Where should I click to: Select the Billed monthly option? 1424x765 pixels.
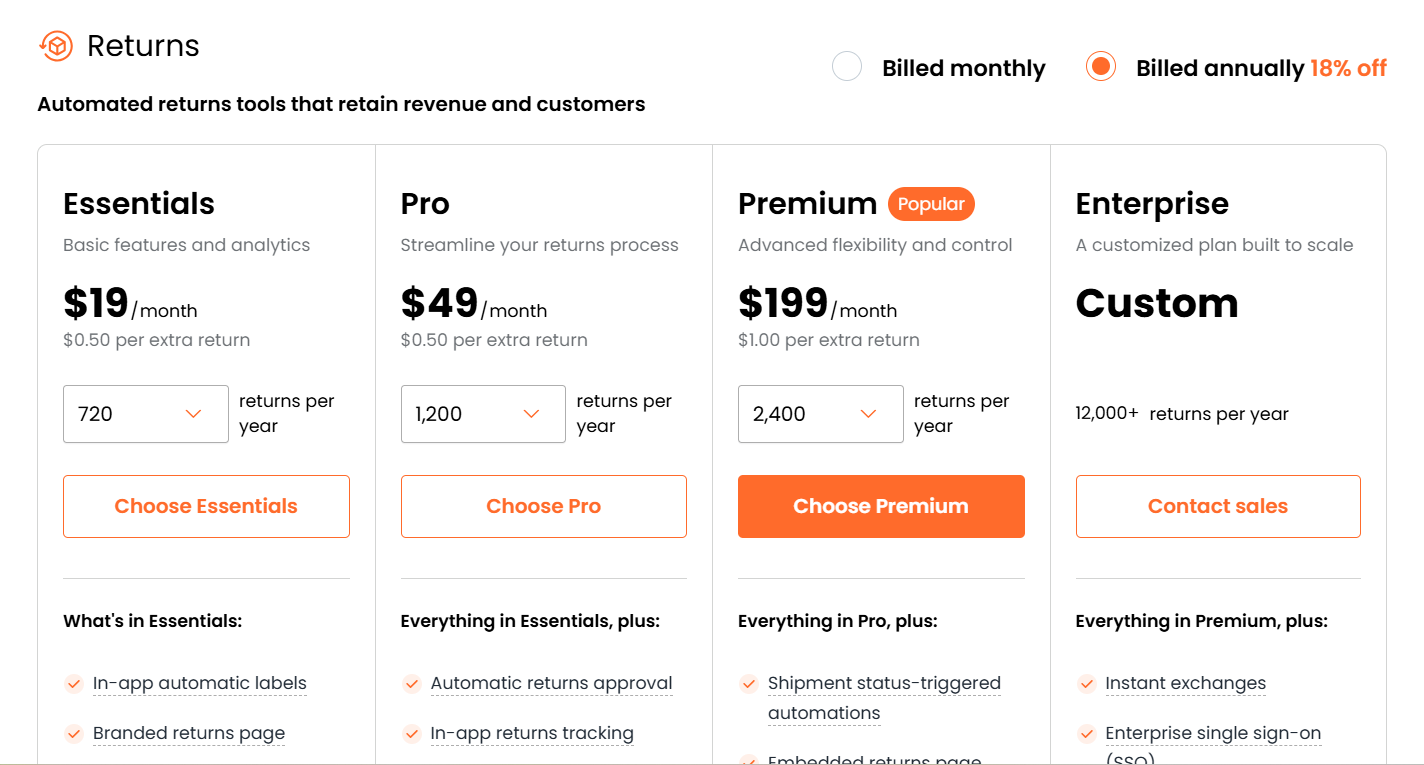[846, 66]
